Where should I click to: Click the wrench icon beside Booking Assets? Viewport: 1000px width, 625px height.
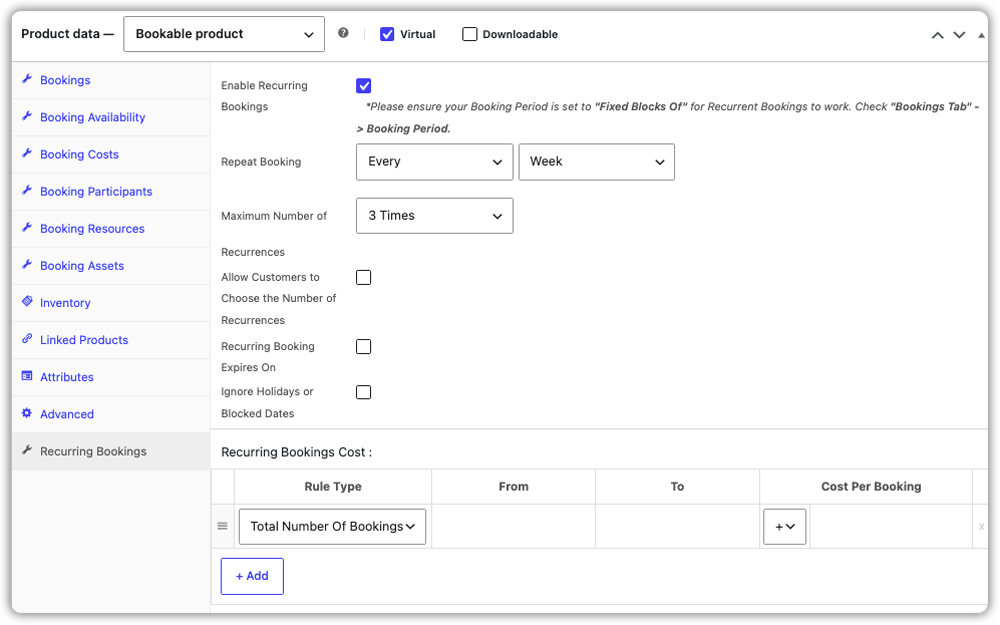point(27,264)
